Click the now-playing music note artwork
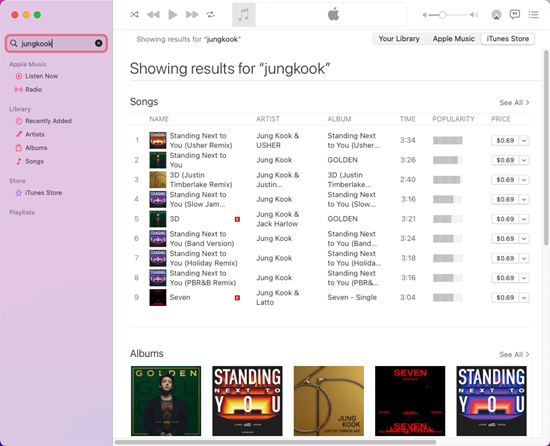Image resolution: width=550 pixels, height=446 pixels. click(244, 15)
